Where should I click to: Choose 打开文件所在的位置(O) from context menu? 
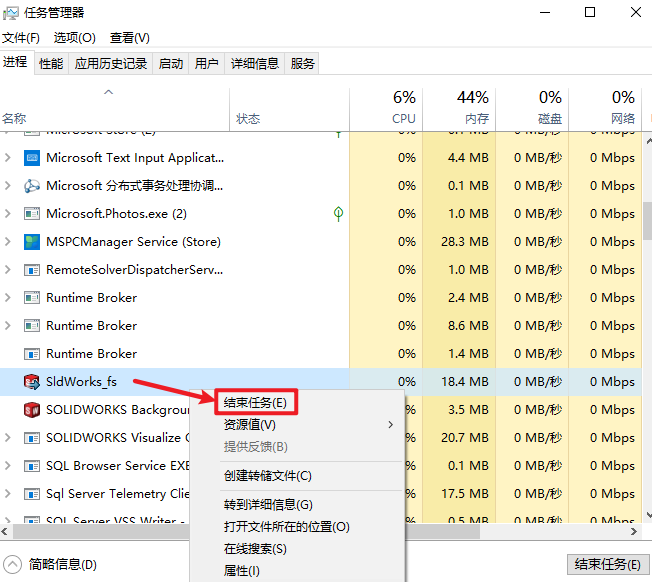tap(286, 527)
